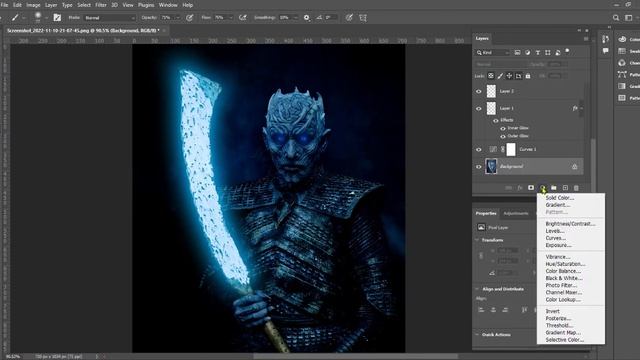Lock image pixels brush icon
The height and width of the screenshot is (360, 640).
[x=500, y=76]
